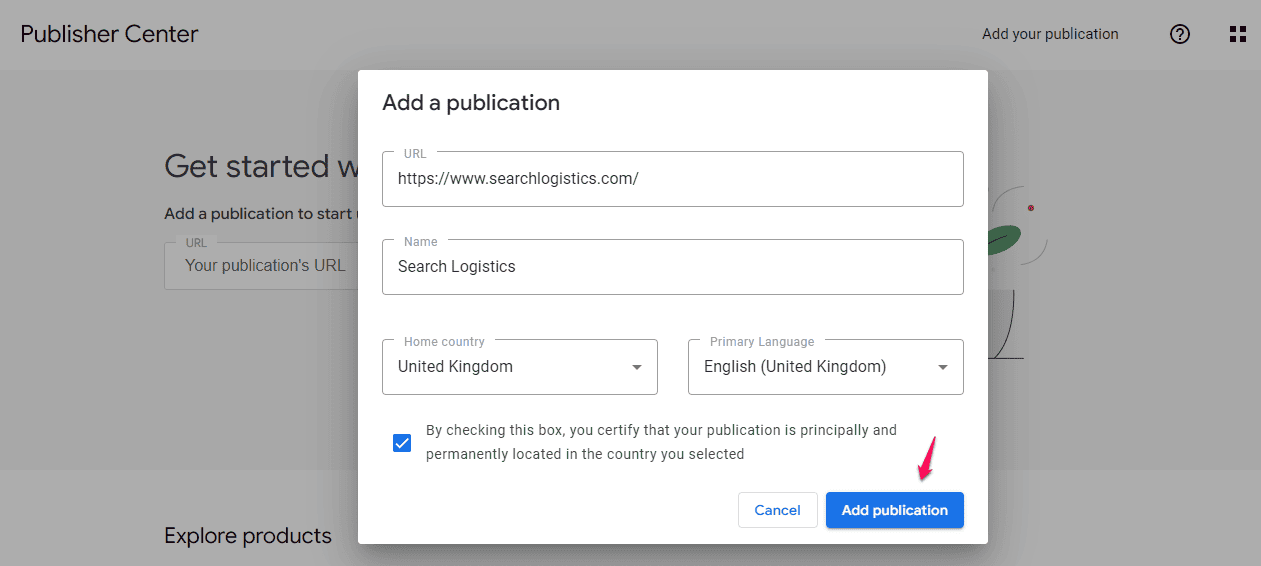Screen dimensions: 1261x566
Task: Click Add your publication in header
Action: pyautogui.click(x=1050, y=34)
